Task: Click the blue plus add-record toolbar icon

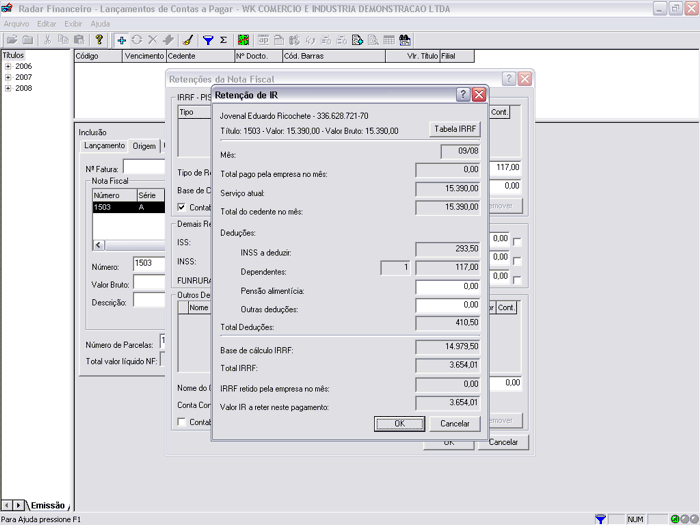Action: click(122, 40)
